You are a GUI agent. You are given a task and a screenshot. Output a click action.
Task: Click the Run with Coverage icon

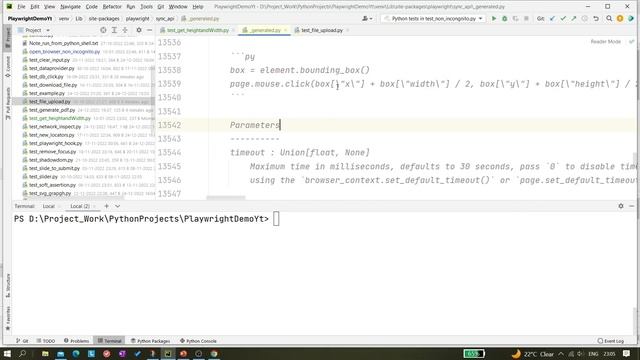tap(516, 18)
